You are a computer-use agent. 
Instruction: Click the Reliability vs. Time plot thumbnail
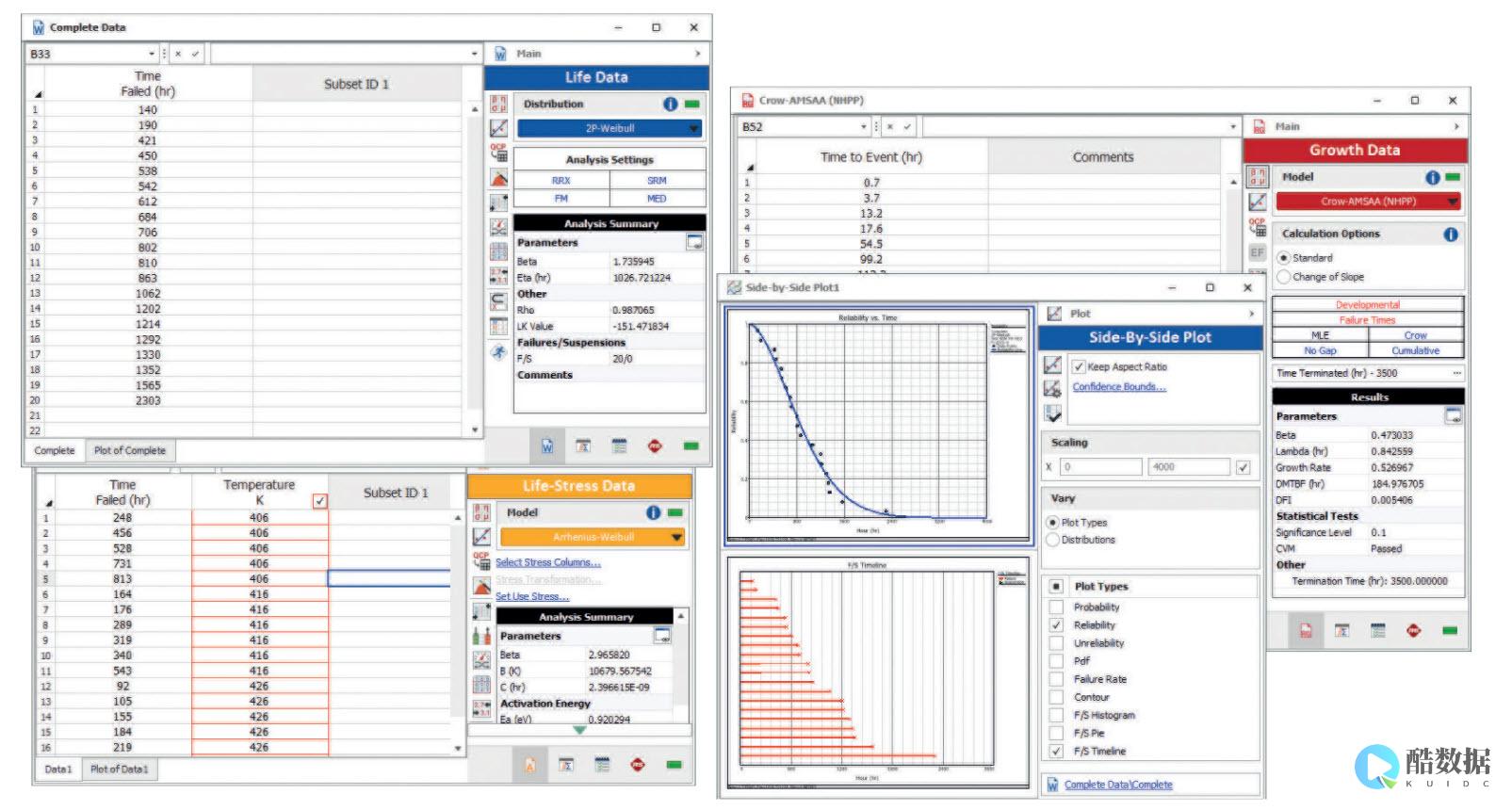coord(880,426)
